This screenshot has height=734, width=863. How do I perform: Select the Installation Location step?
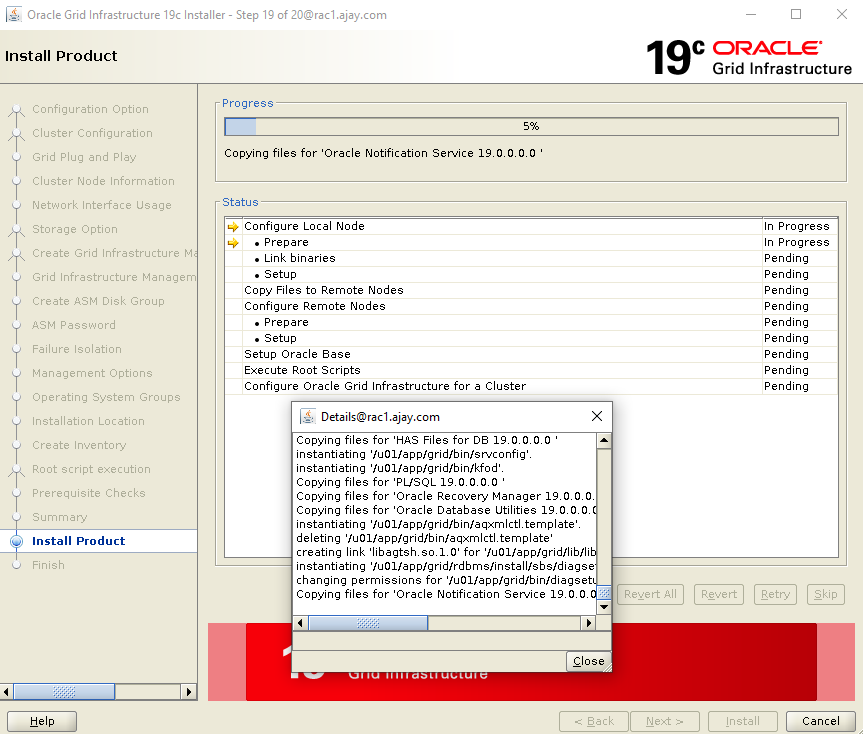[x=88, y=421]
